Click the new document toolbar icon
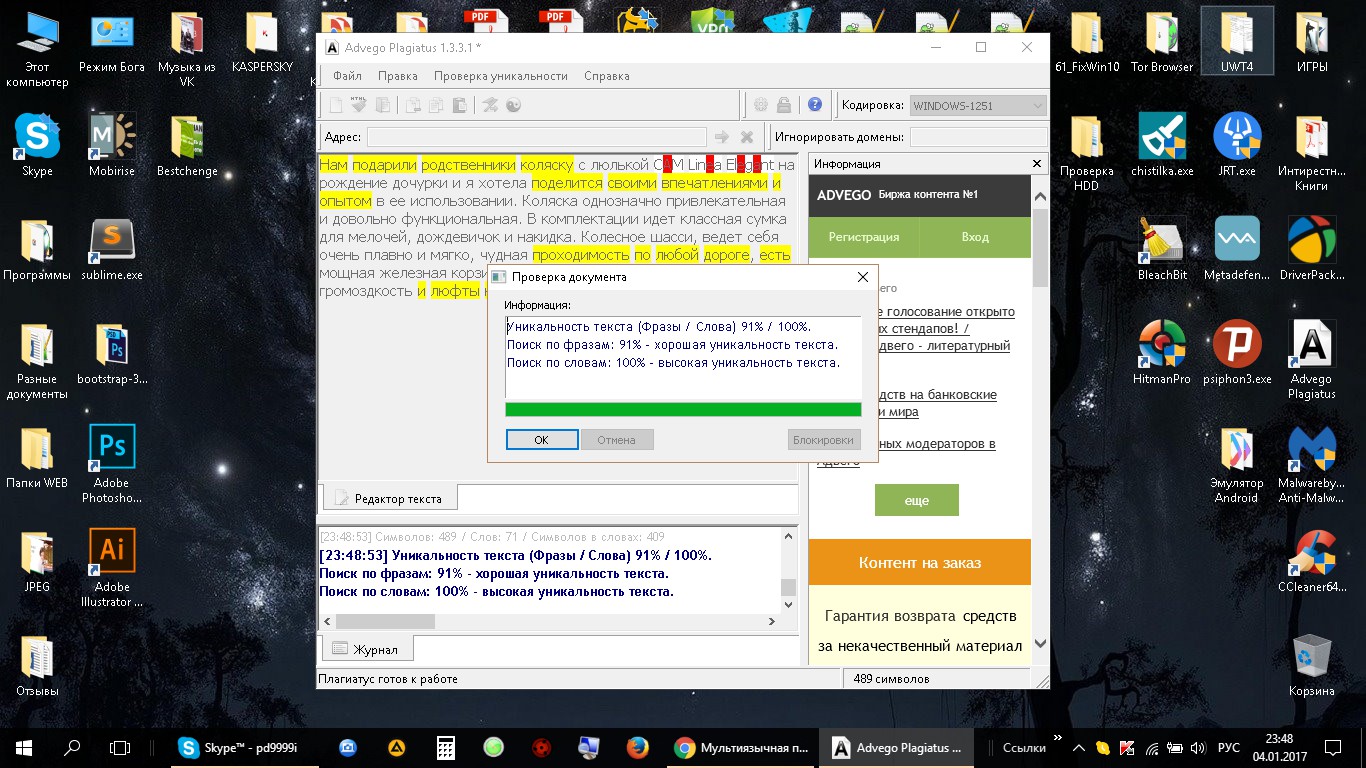This screenshot has width=1366, height=768. pos(336,105)
